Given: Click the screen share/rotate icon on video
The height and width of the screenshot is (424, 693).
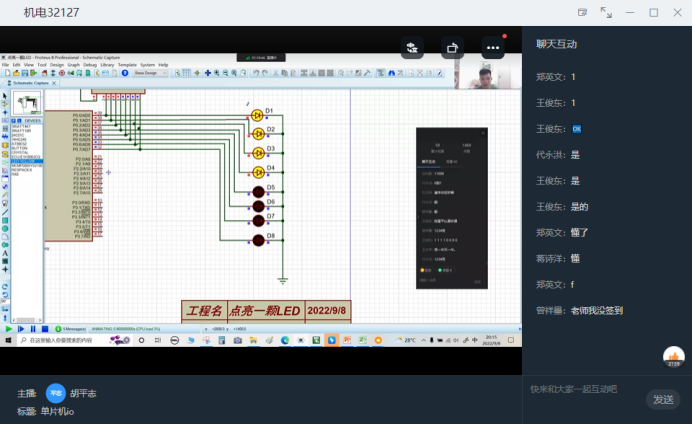Looking at the screenshot, I should click(452, 47).
